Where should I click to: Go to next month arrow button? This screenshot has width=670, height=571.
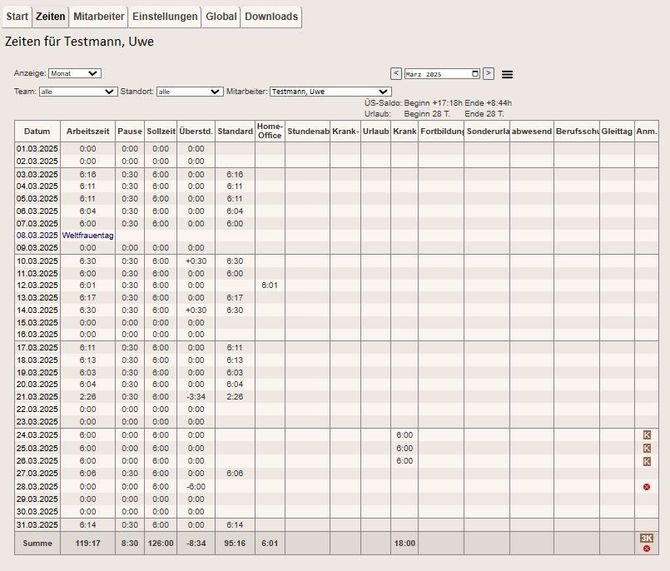pos(488,74)
